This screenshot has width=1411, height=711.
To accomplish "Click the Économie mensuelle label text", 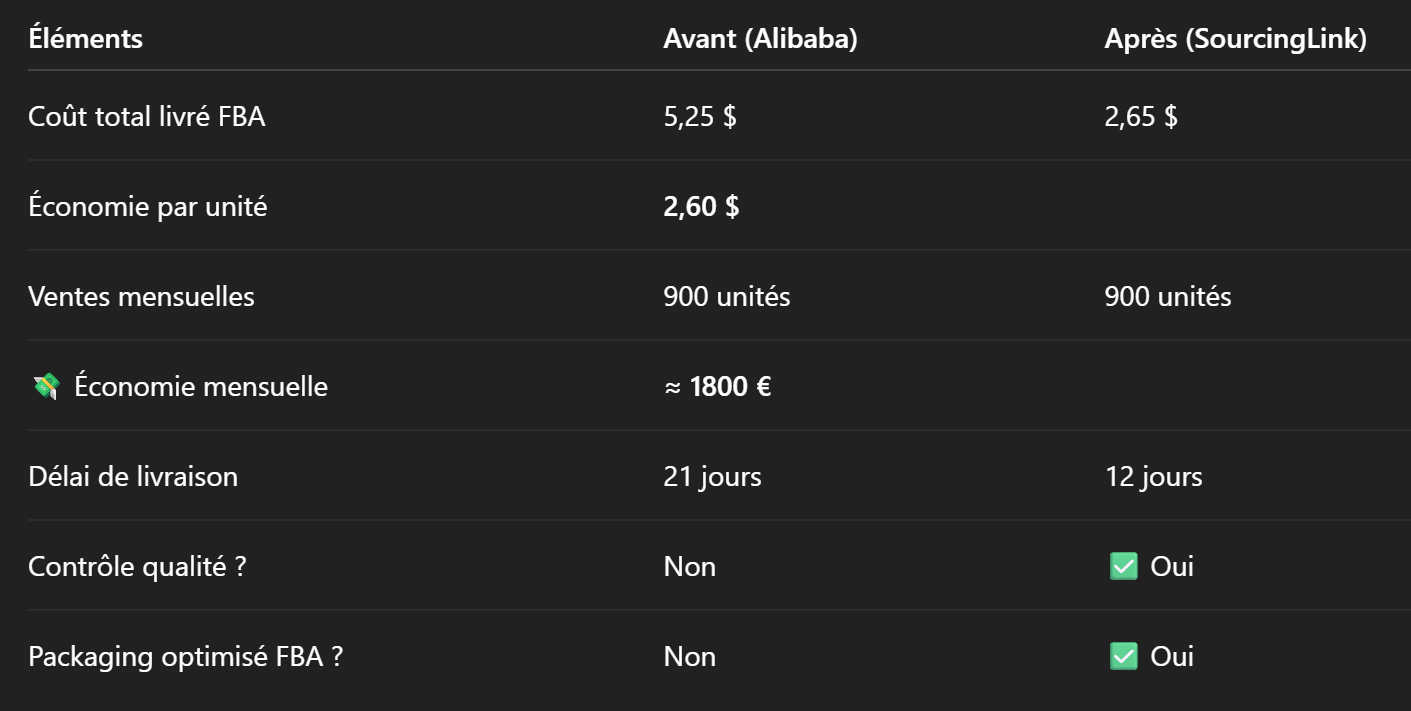I will click(x=201, y=387).
